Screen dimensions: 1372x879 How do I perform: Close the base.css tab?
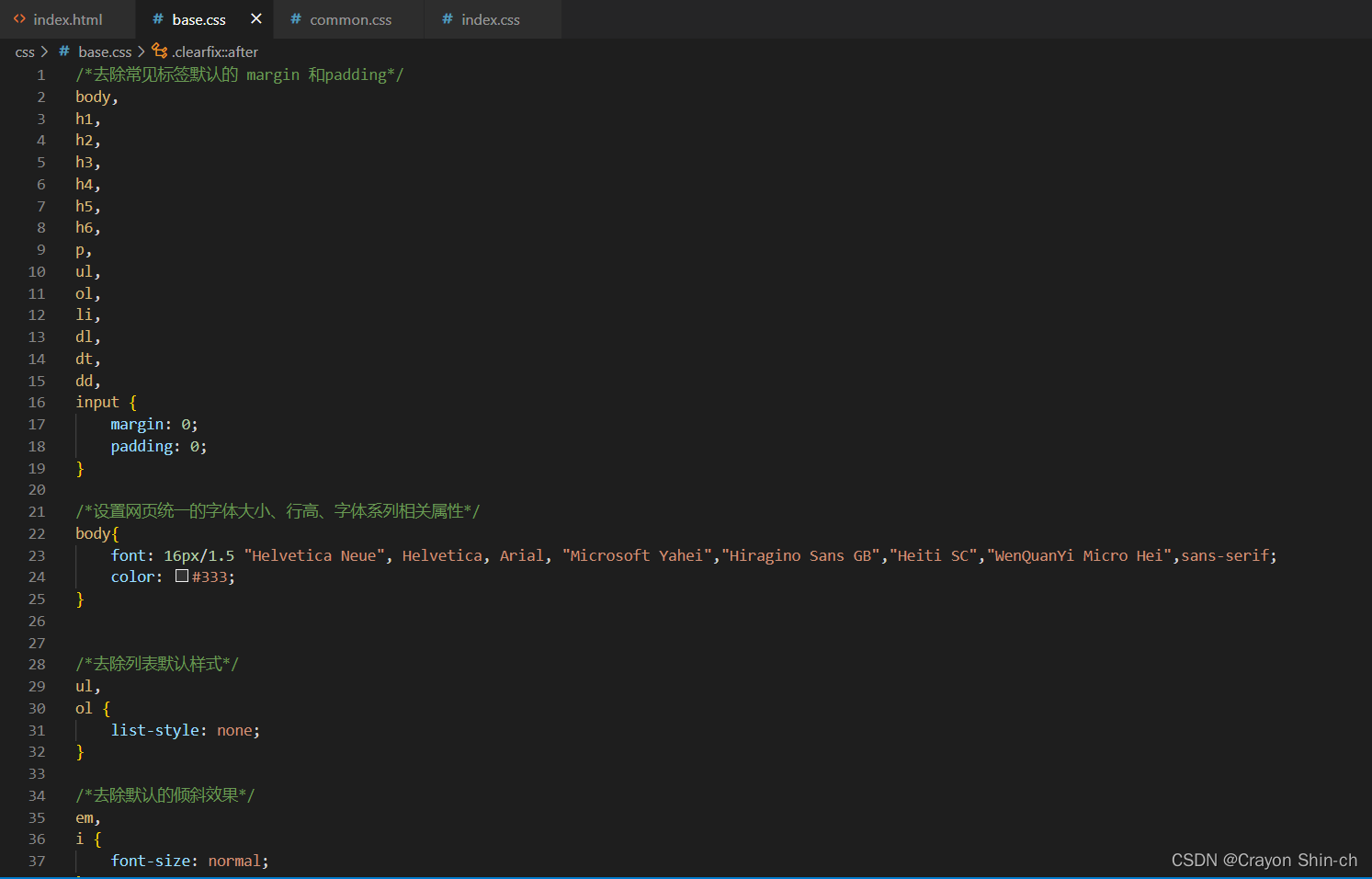(x=256, y=18)
